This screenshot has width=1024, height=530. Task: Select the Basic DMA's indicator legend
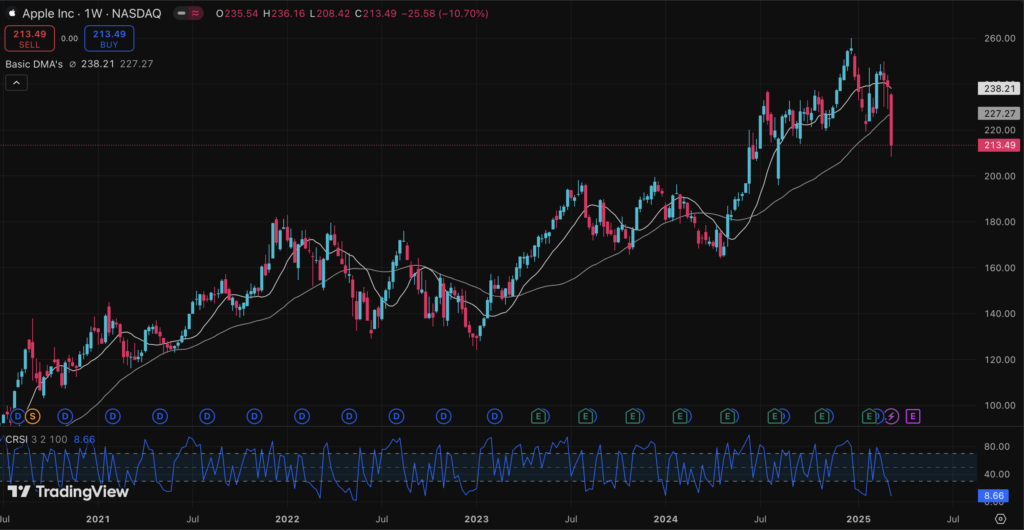tap(33, 64)
